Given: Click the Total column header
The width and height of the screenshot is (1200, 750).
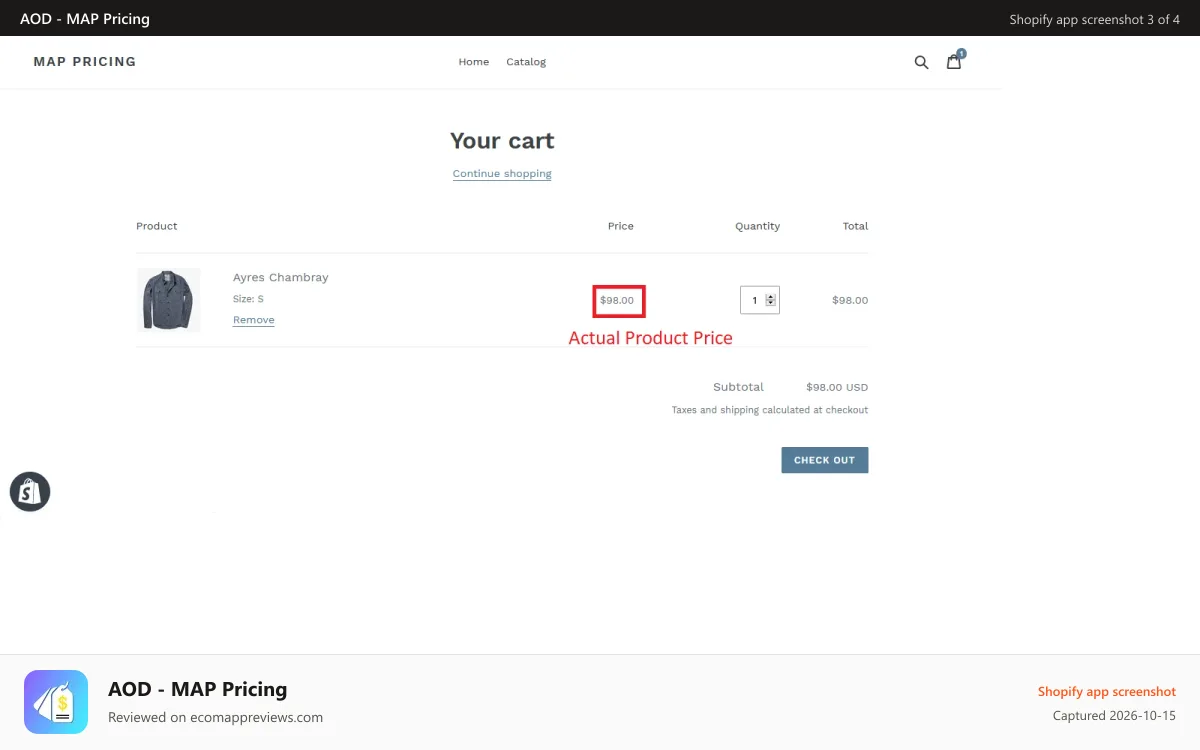Looking at the screenshot, I should click(x=855, y=226).
